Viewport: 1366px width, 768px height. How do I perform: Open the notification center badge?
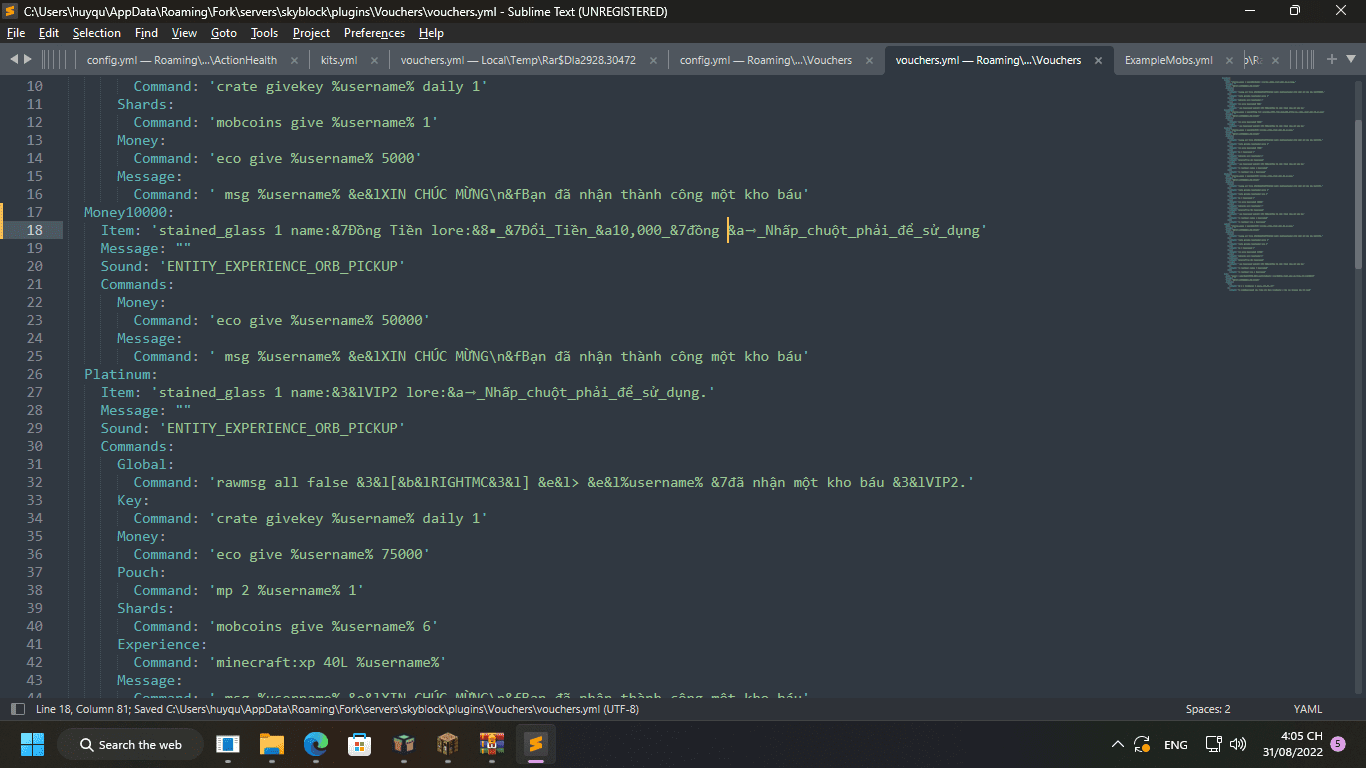(1338, 743)
